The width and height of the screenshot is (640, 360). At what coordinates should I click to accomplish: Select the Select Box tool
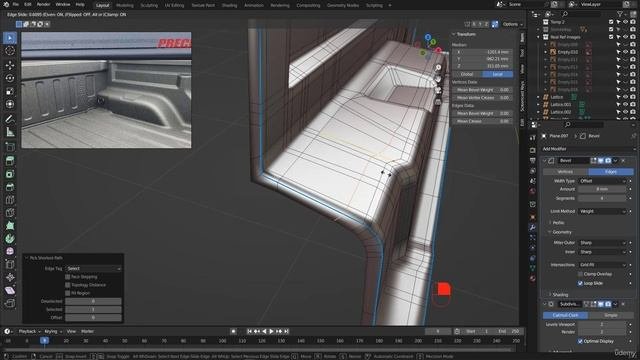click(10, 38)
